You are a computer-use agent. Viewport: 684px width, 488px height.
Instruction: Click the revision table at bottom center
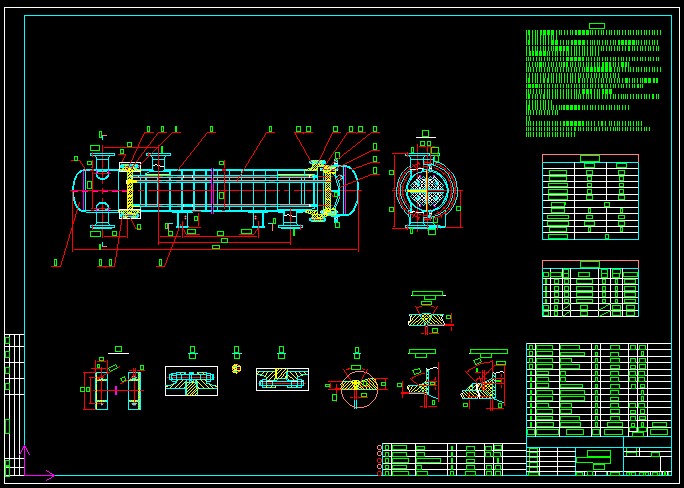tap(452, 459)
